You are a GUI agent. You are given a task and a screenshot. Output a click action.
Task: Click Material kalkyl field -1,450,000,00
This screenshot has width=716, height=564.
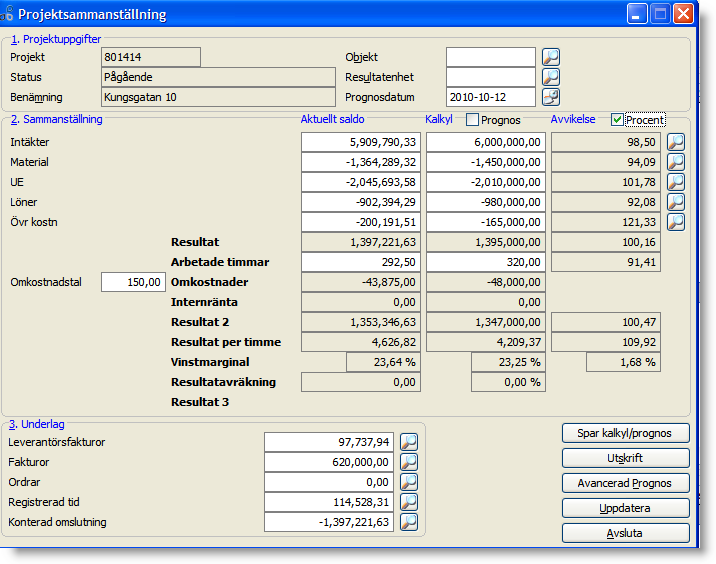pos(486,162)
